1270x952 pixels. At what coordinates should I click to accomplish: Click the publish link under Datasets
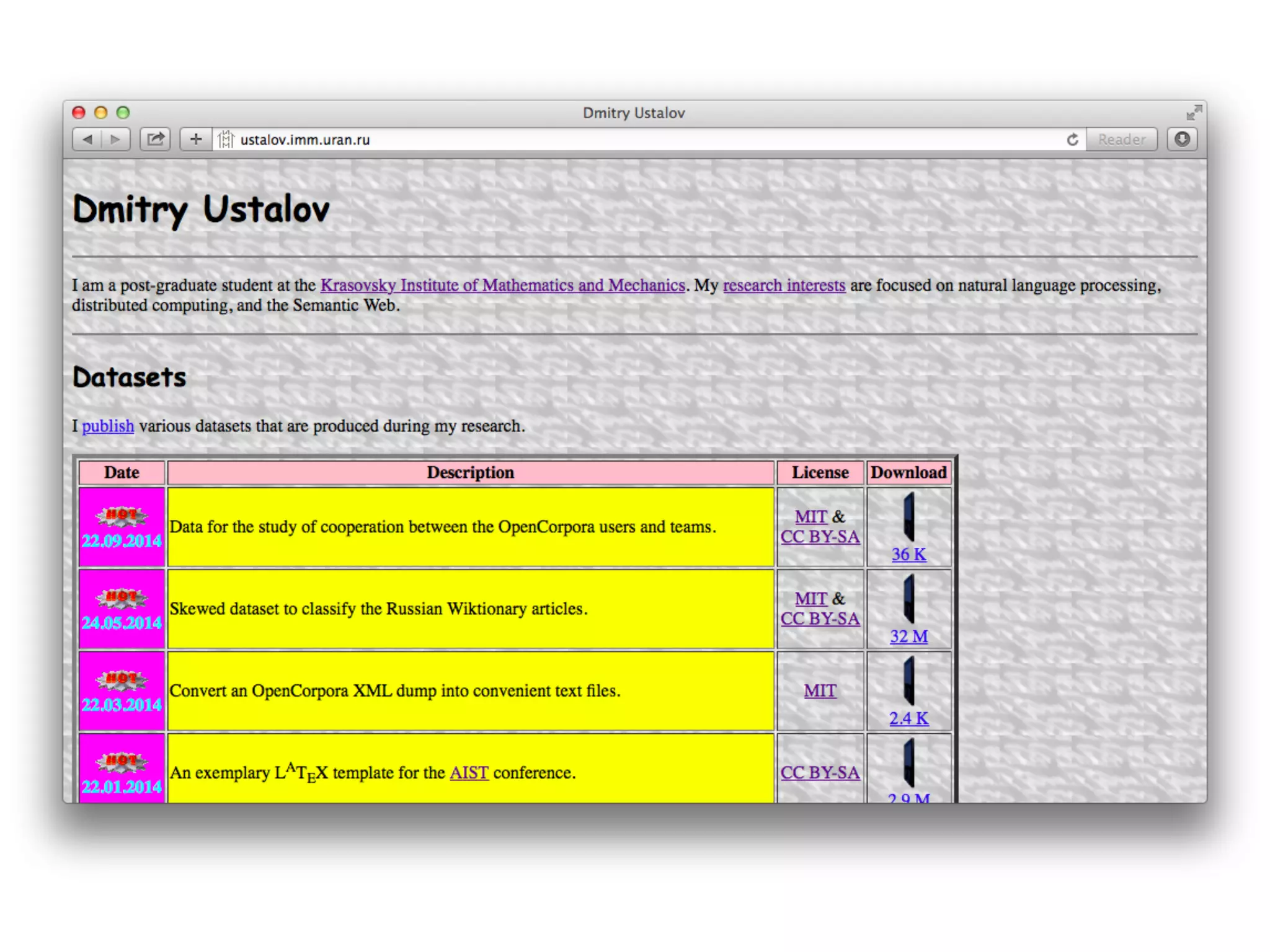(x=108, y=426)
